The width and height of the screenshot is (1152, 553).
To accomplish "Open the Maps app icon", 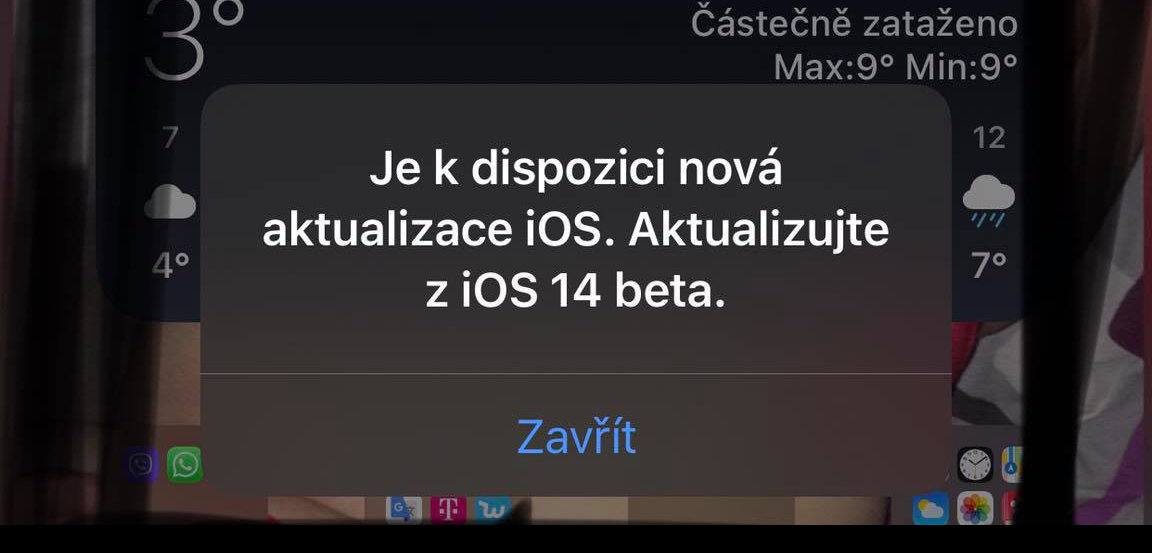I will [1012, 464].
